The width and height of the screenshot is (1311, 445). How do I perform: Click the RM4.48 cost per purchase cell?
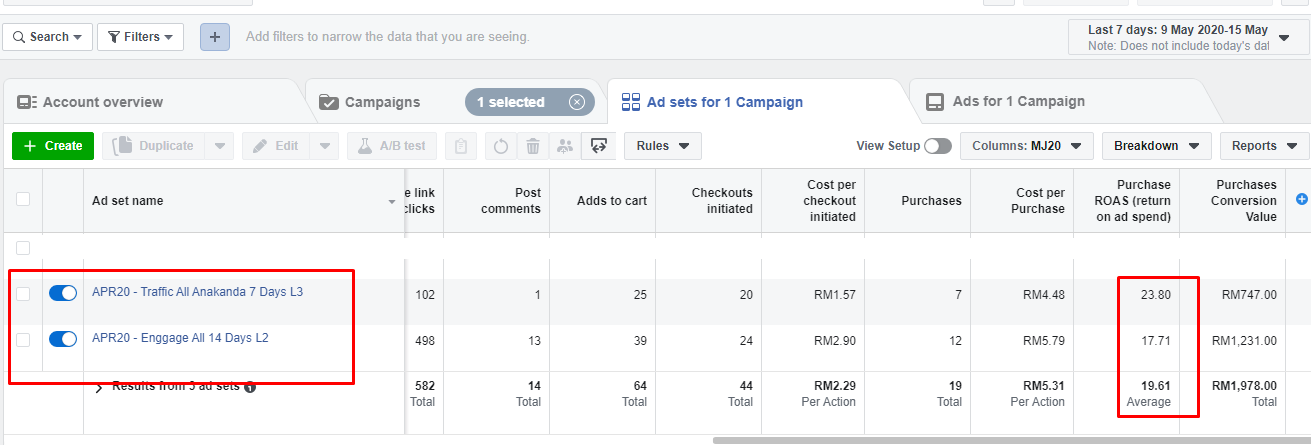[x=1044, y=295]
